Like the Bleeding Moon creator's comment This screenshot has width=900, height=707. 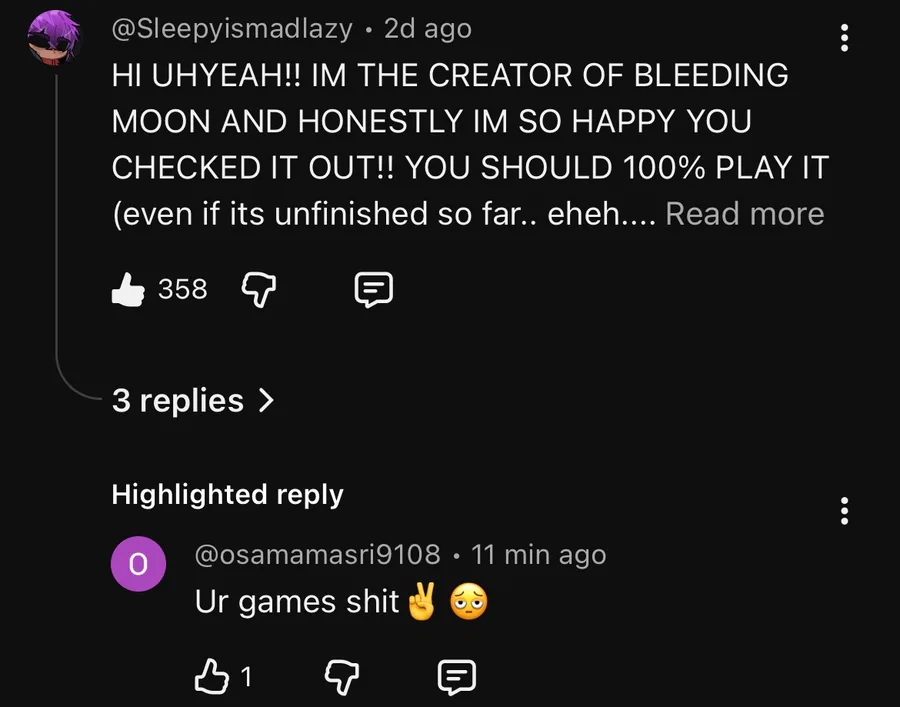pyautogui.click(x=128, y=290)
